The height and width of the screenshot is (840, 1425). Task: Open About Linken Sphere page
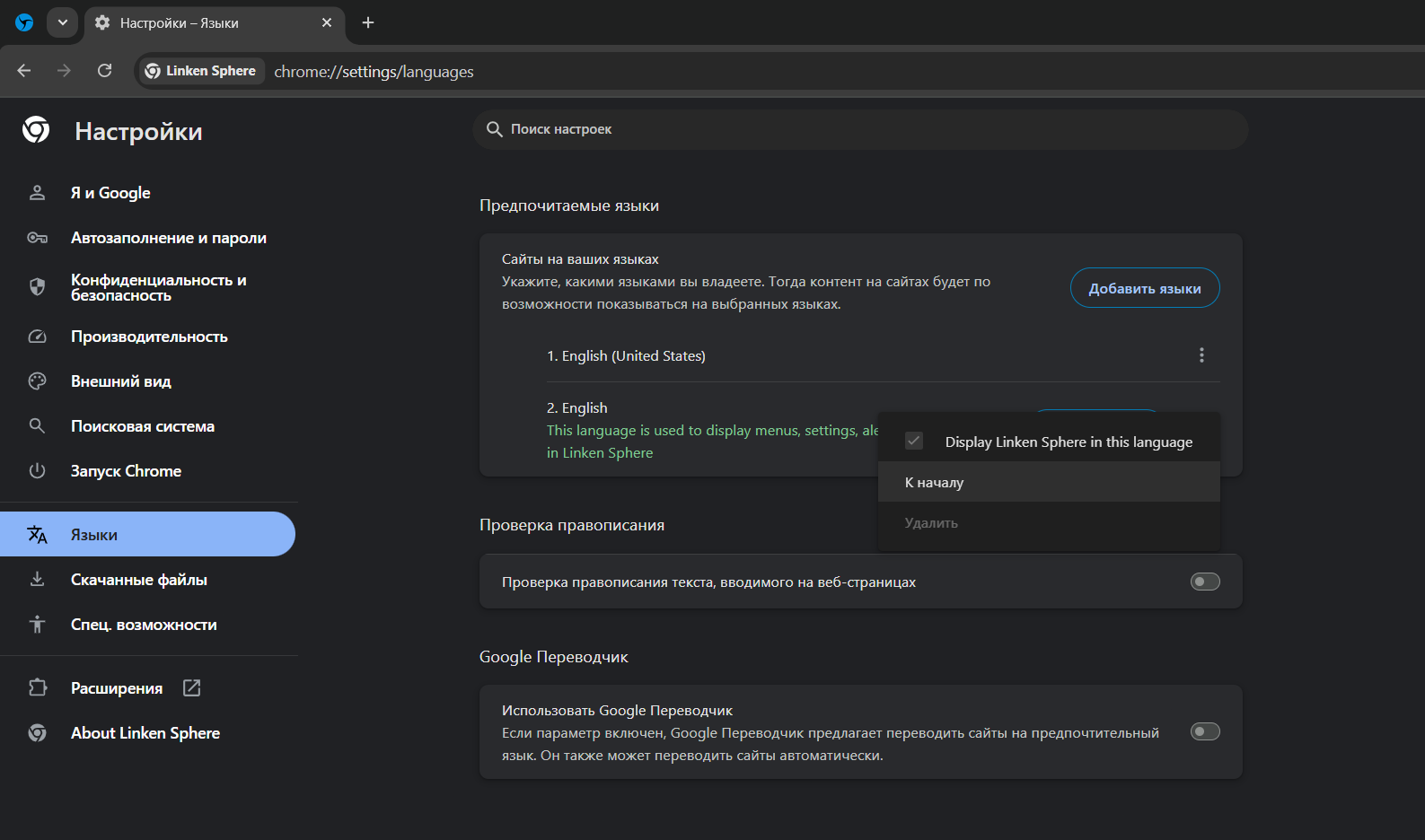click(x=145, y=733)
